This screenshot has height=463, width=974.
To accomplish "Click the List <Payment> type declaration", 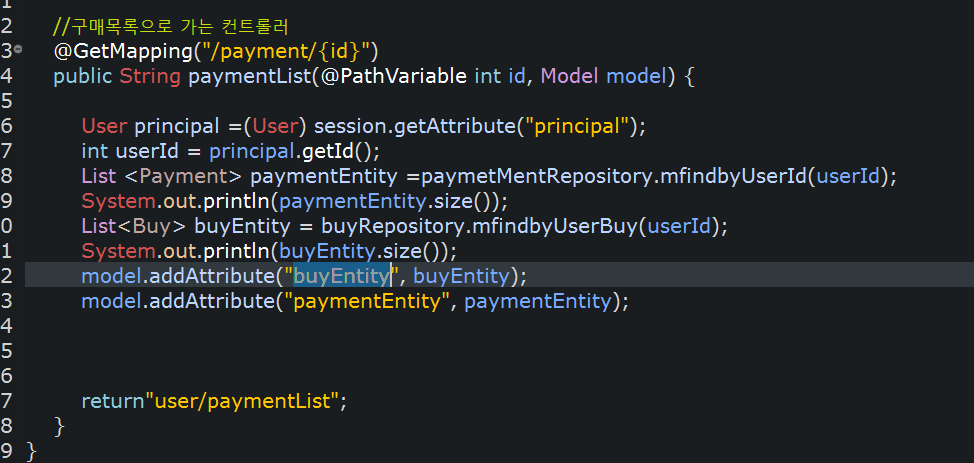I will click(161, 176).
